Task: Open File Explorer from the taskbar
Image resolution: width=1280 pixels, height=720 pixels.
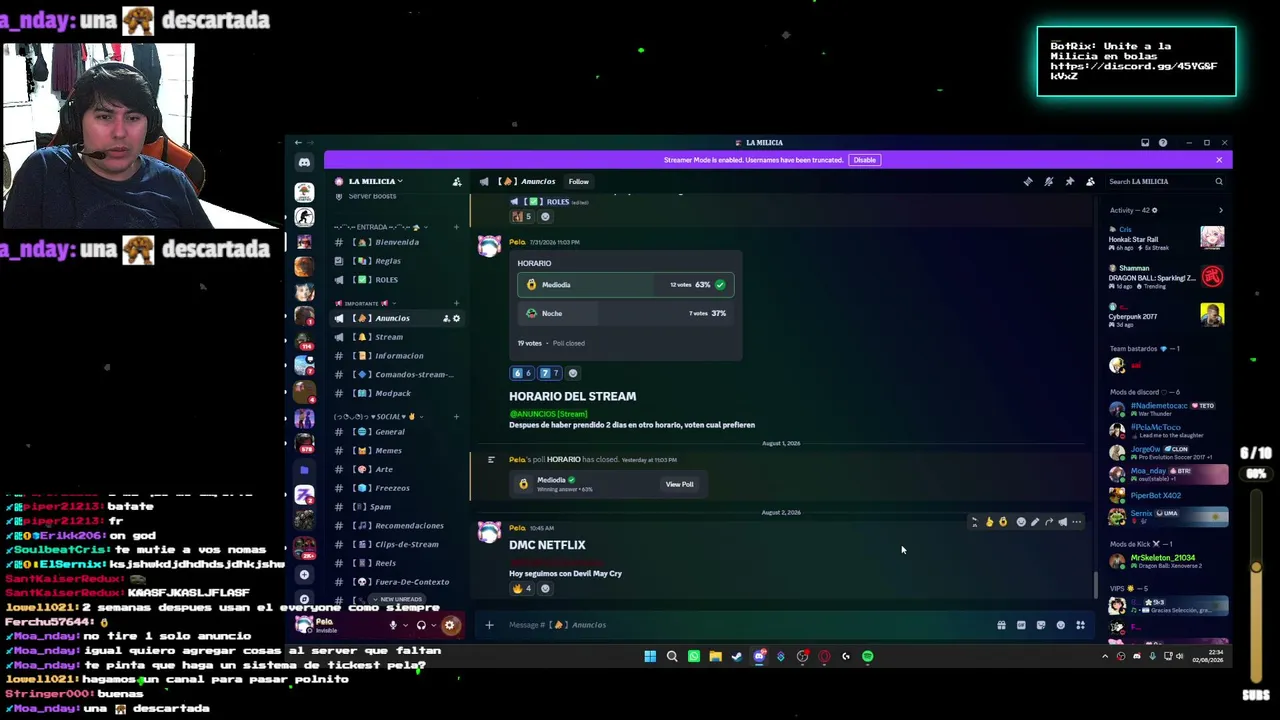Action: (x=715, y=656)
